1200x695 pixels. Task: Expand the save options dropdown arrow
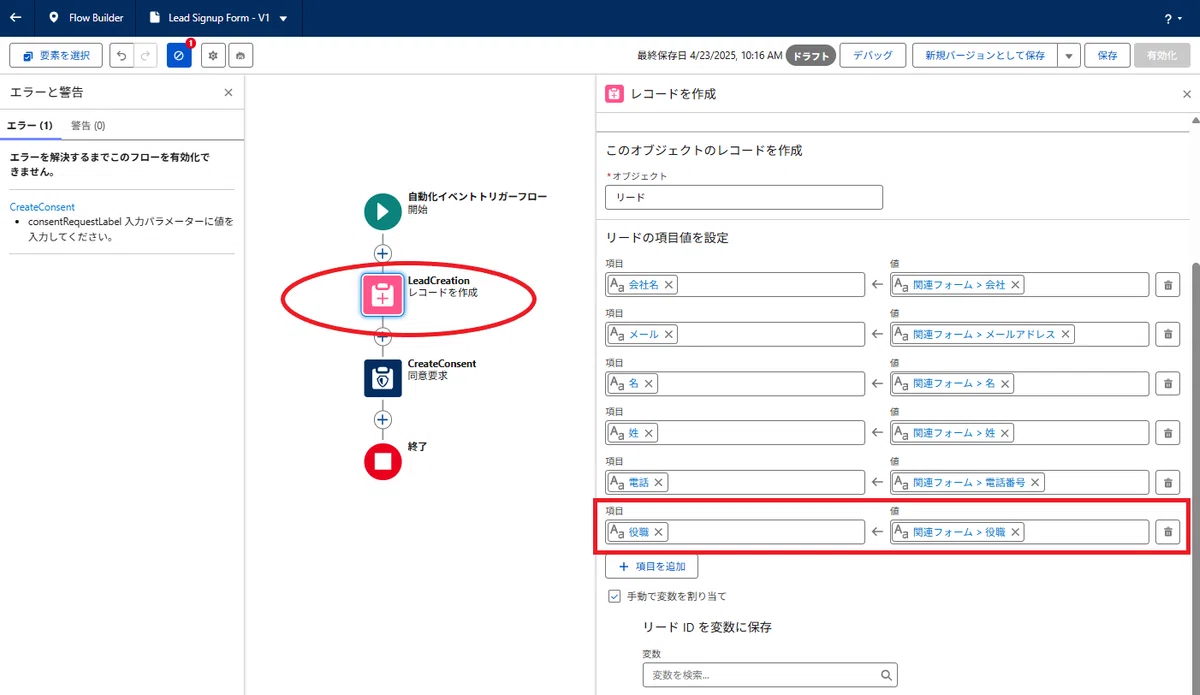(x=1068, y=56)
